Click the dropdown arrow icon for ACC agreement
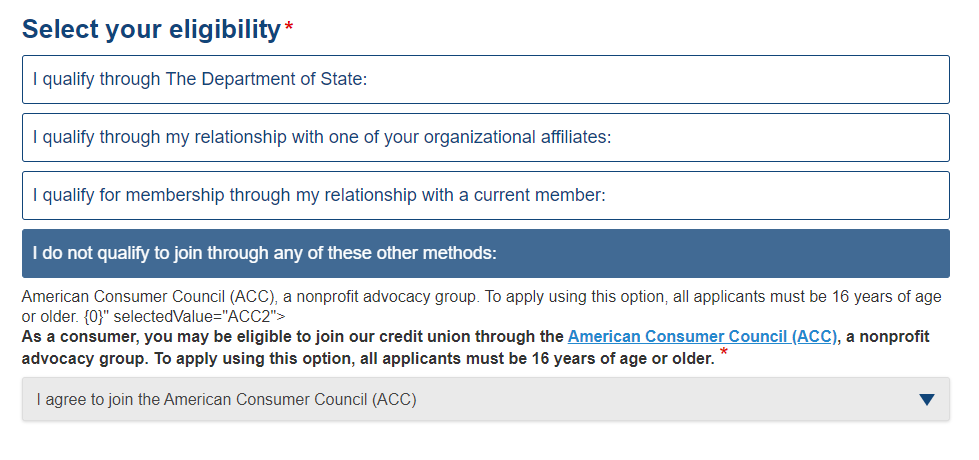Image resolution: width=979 pixels, height=460 pixels. (x=926, y=400)
